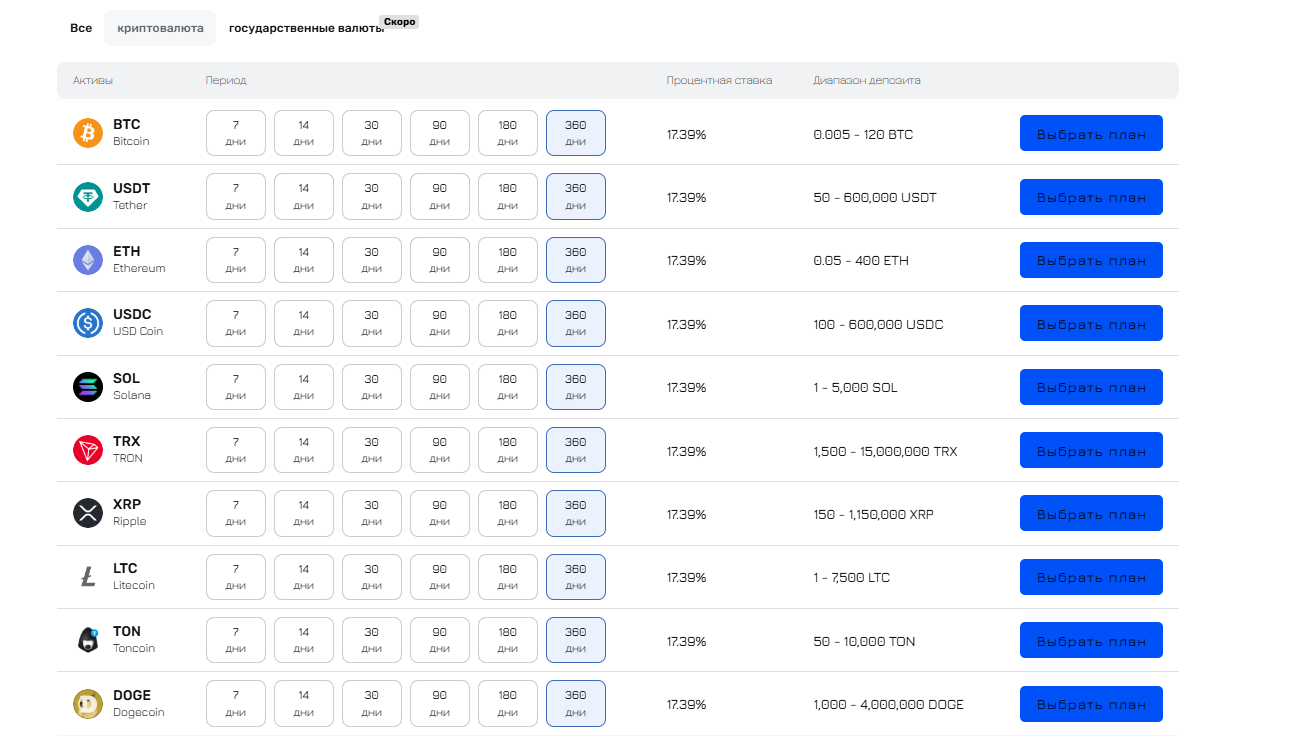Select 360-day period for LTC
This screenshot has width=1315, height=740.
coord(576,577)
